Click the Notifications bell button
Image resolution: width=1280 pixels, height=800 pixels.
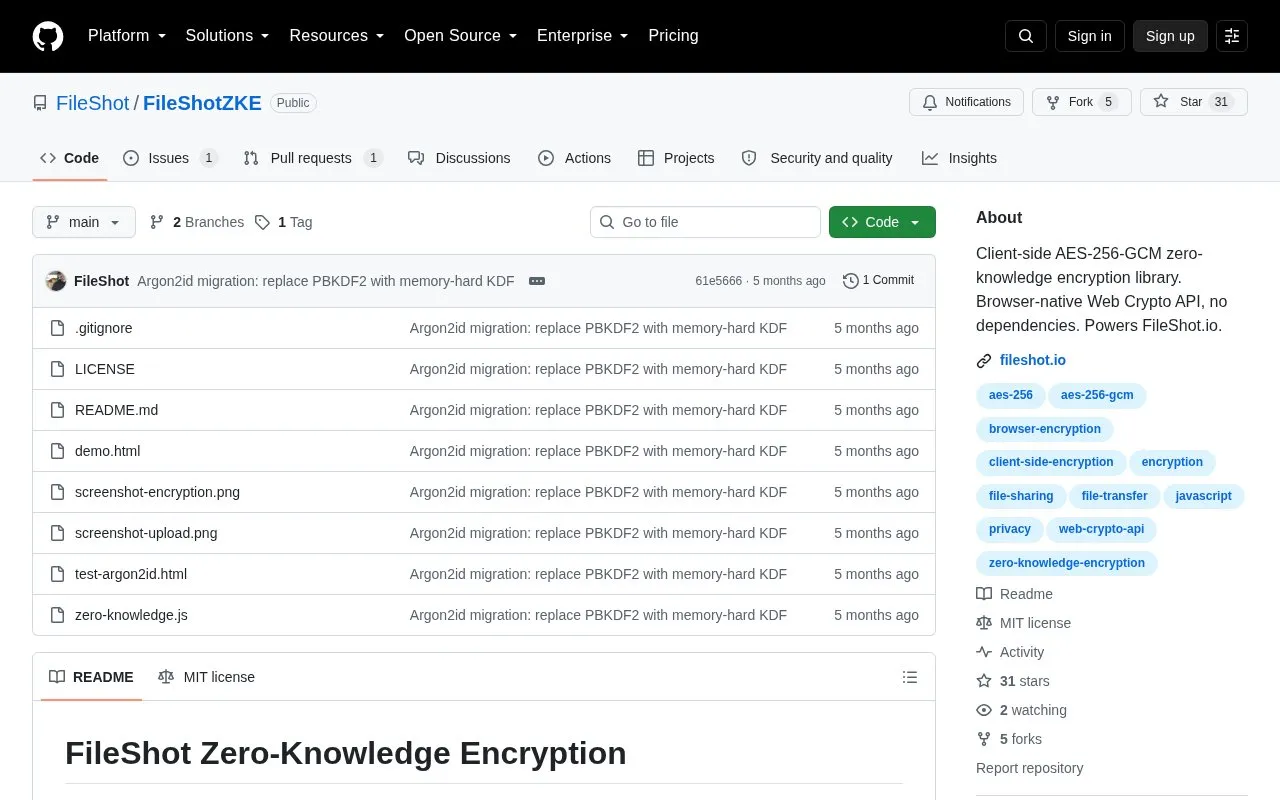(x=966, y=102)
